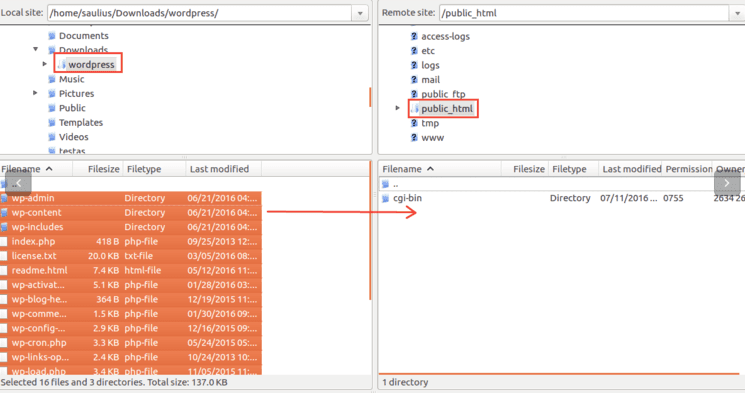Click the public_ftp unknown folder icon
The width and height of the screenshot is (745, 393).
pyautogui.click(x=414, y=94)
